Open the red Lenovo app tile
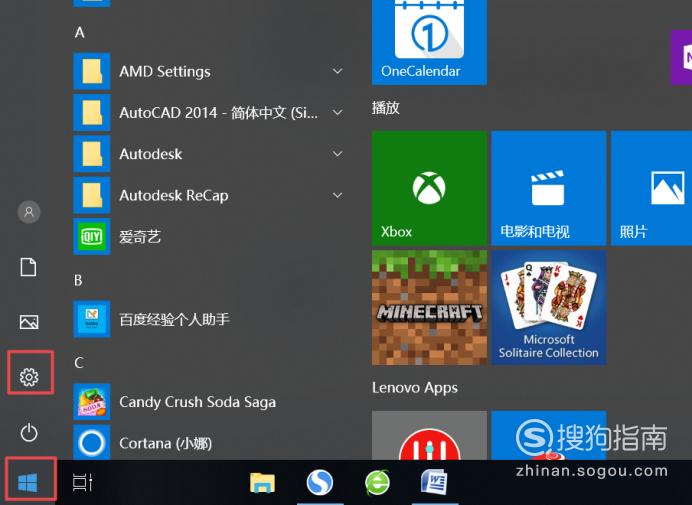Viewport: 692px width, 505px height. [x=429, y=436]
